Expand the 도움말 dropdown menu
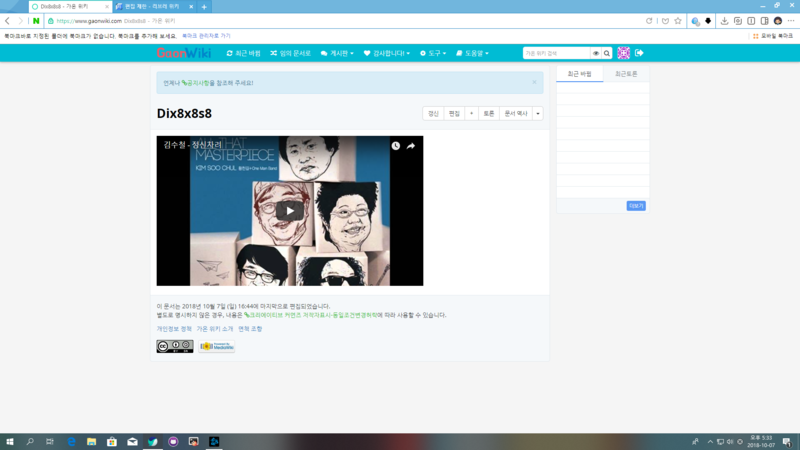The height and width of the screenshot is (450, 800). (472, 53)
